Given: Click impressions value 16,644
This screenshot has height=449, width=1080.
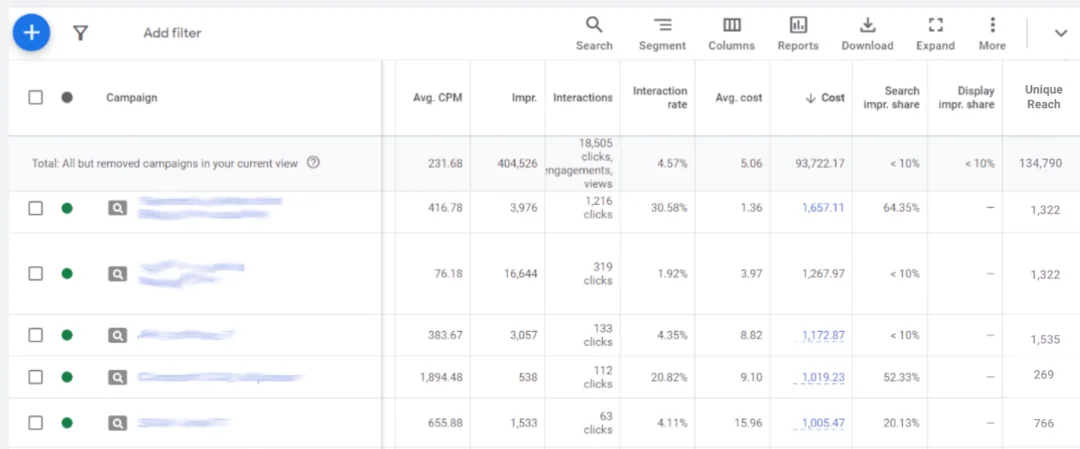Looking at the screenshot, I should tap(521, 273).
